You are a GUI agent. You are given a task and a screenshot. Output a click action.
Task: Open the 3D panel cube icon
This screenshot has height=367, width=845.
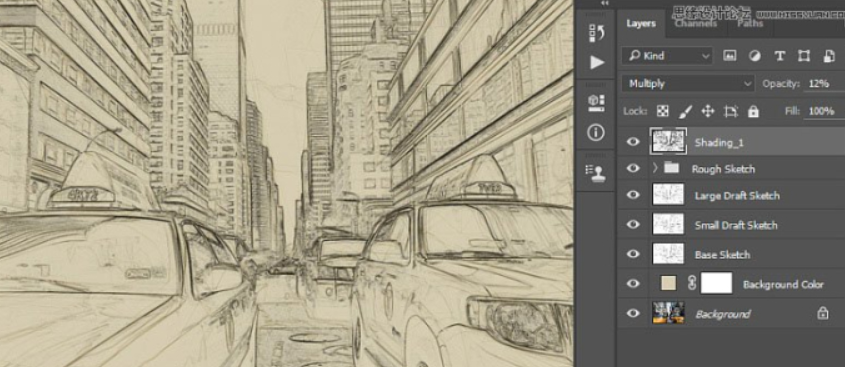(x=596, y=102)
